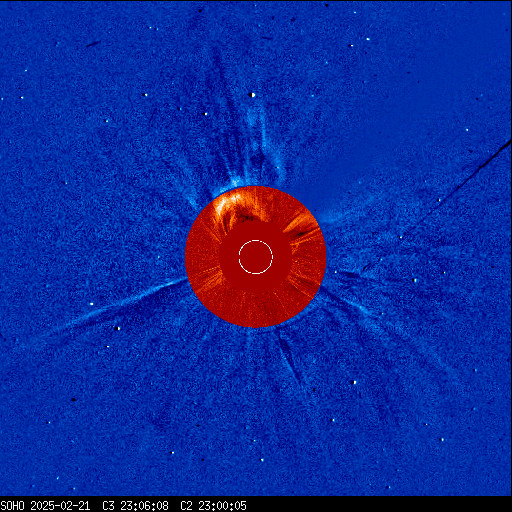Click the SOHO label in the caption bar

click(x=12, y=506)
